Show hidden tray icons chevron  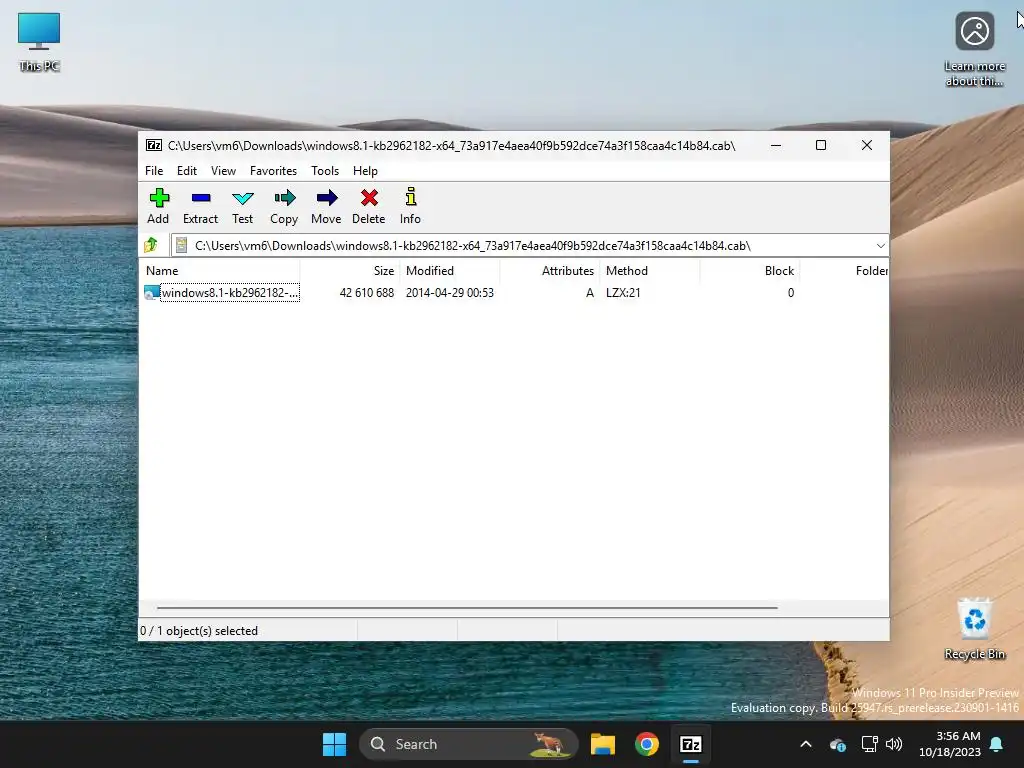coord(806,744)
